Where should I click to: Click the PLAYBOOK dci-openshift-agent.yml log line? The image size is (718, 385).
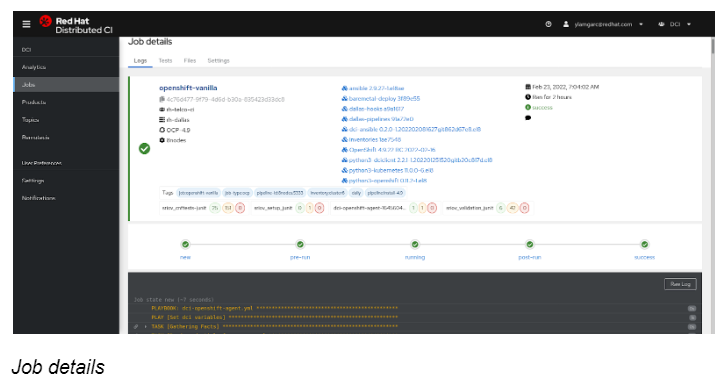274,309
